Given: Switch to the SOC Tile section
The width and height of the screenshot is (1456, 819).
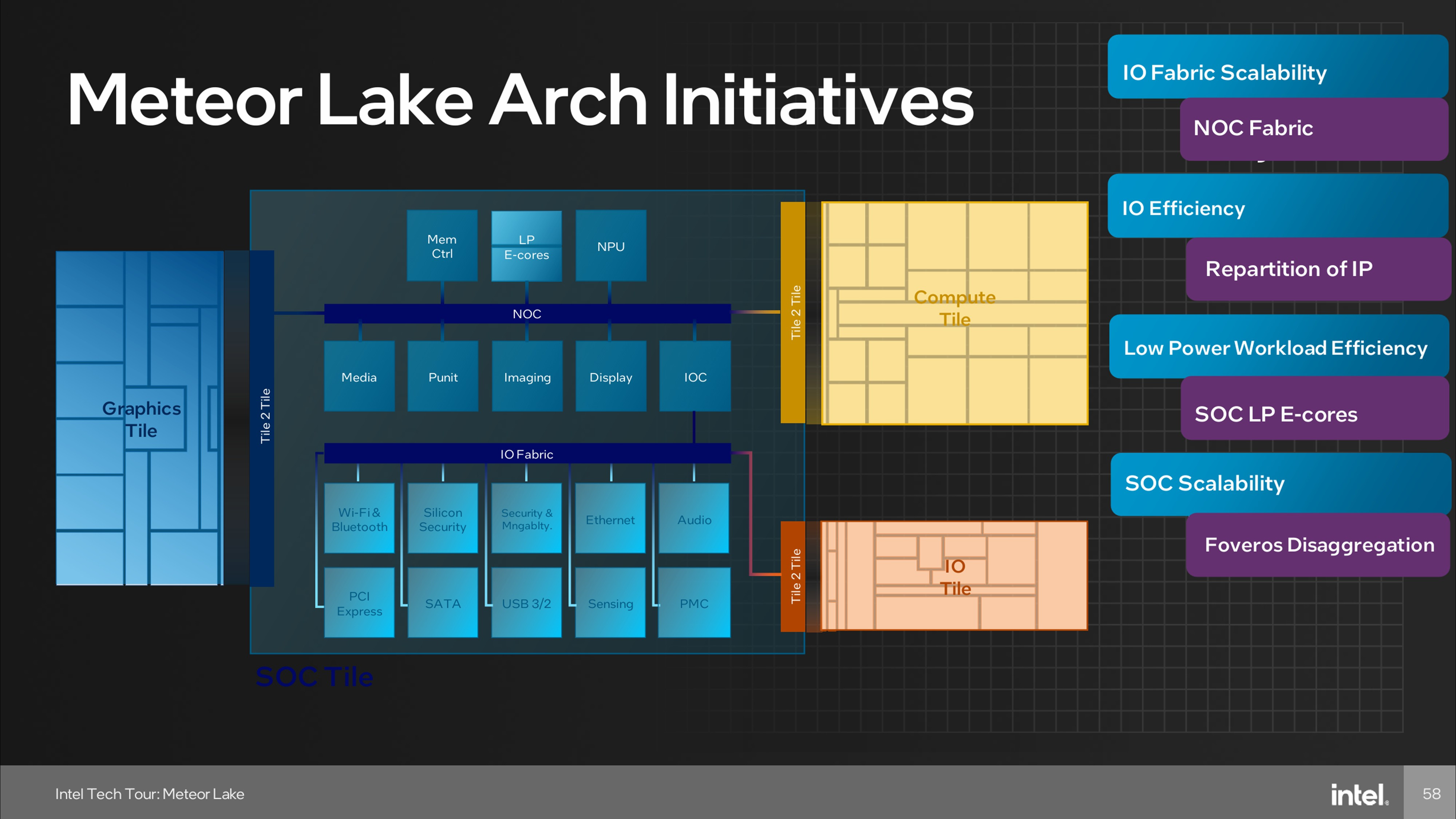Looking at the screenshot, I should click(x=315, y=676).
